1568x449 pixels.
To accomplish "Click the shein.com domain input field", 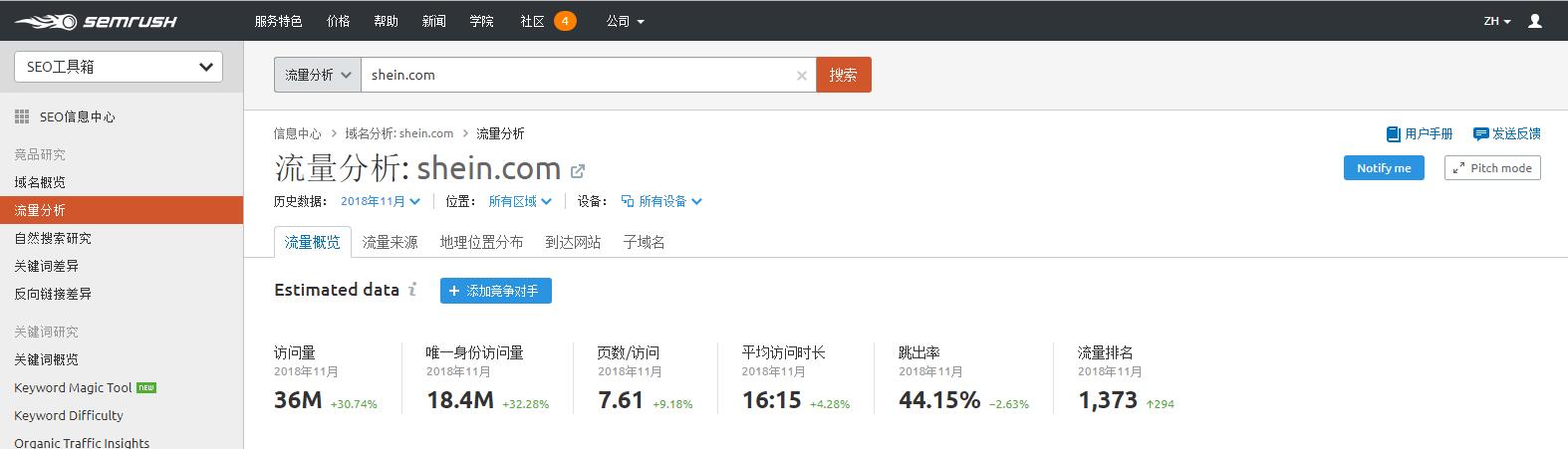I will pos(578,75).
